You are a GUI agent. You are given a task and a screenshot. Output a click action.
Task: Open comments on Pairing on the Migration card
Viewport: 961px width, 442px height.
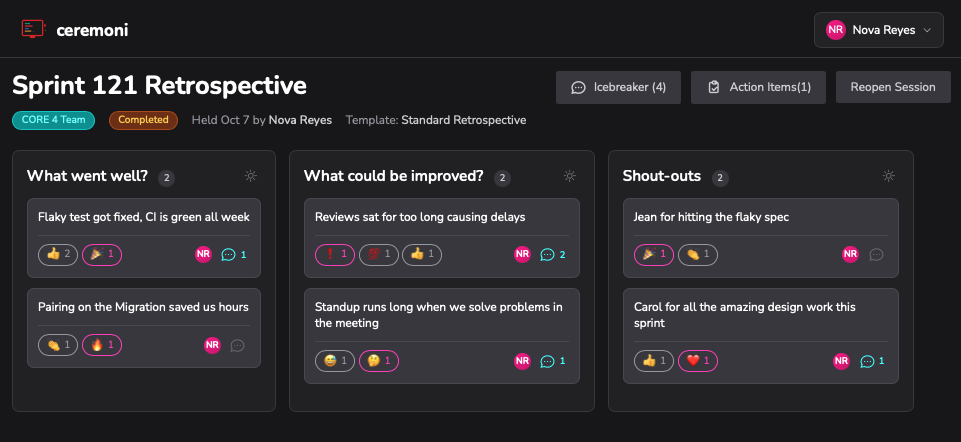click(237, 346)
